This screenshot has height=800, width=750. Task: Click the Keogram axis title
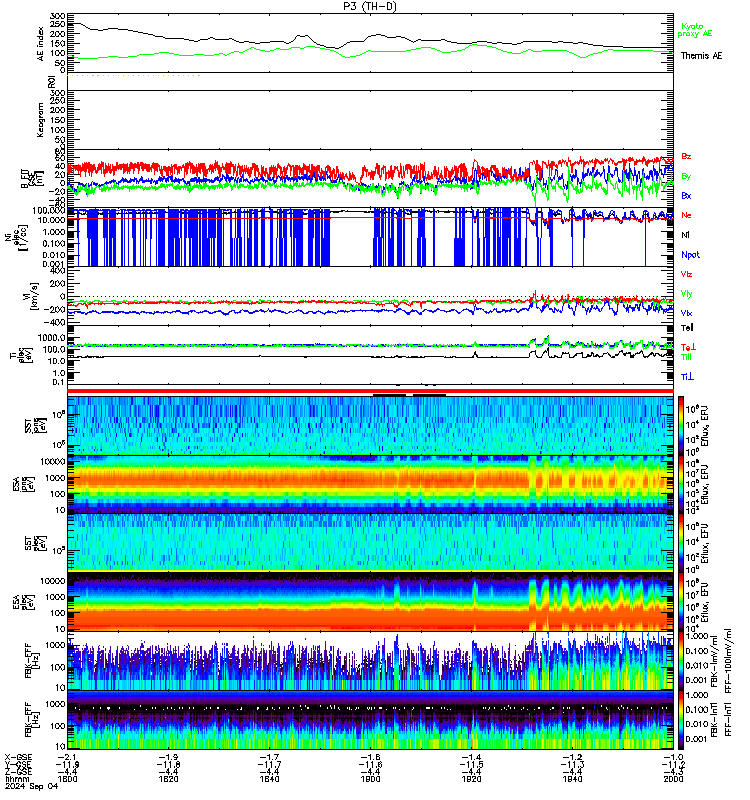click(40, 119)
